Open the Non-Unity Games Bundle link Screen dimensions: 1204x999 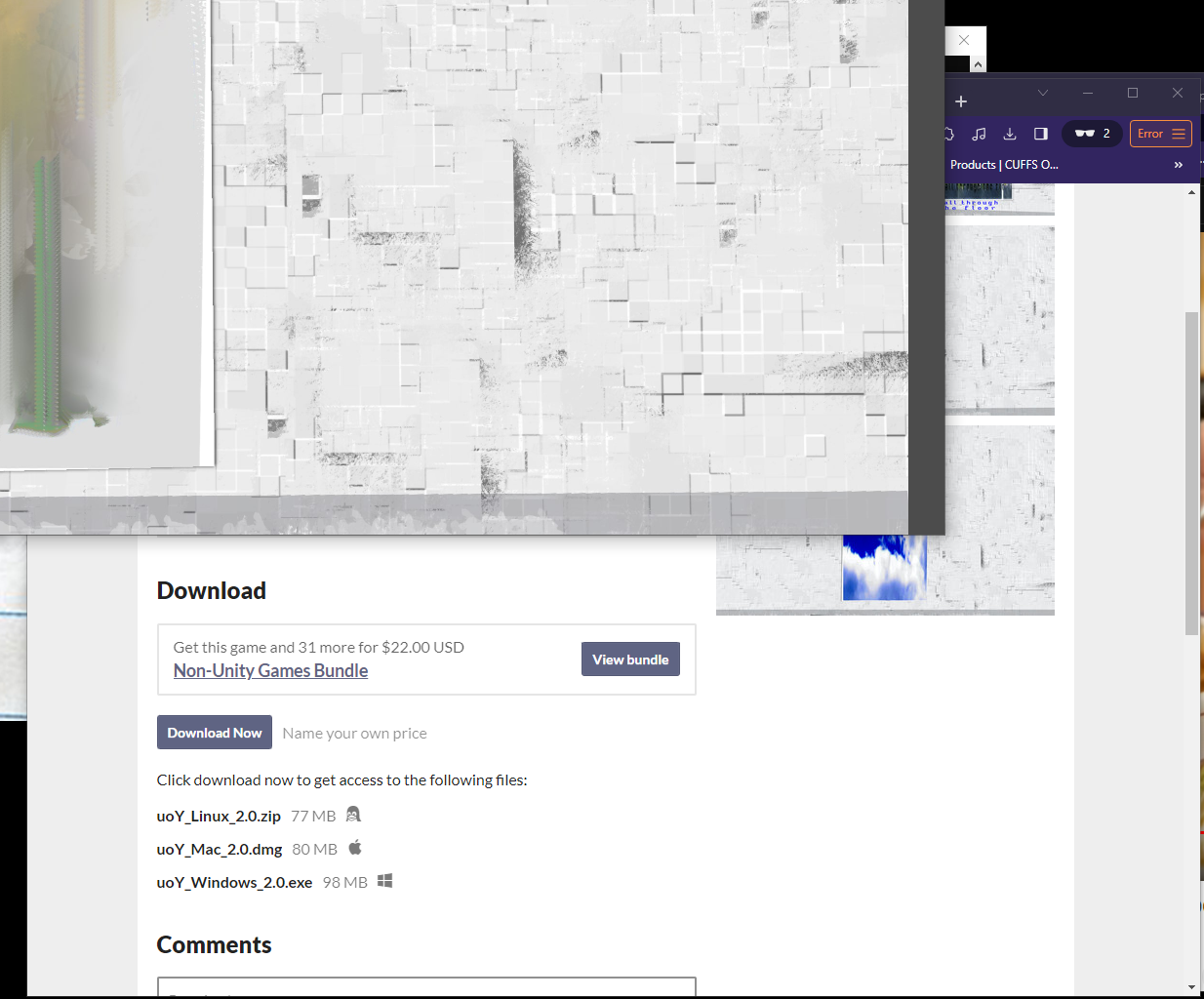270,670
